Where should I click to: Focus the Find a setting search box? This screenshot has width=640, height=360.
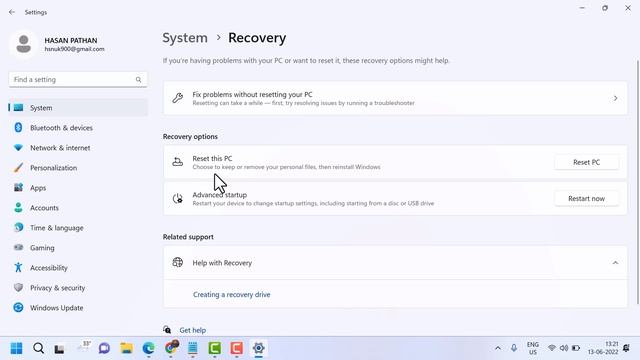(x=78, y=80)
